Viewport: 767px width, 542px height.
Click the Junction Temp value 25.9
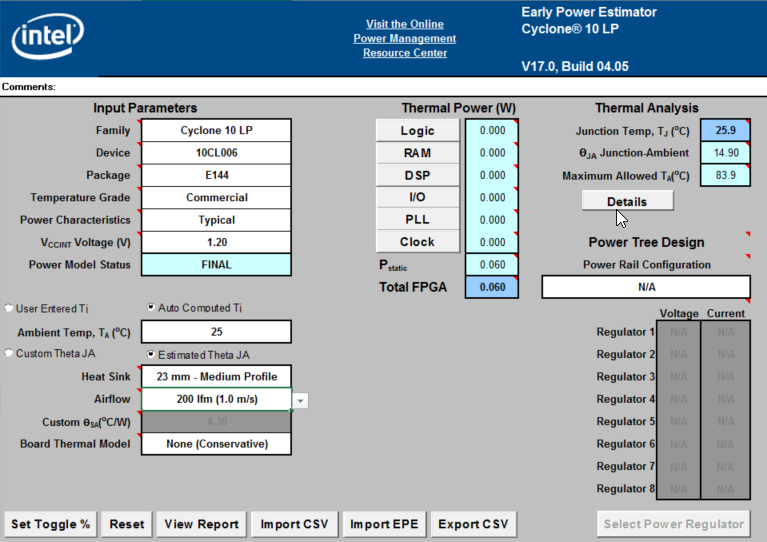coord(725,130)
